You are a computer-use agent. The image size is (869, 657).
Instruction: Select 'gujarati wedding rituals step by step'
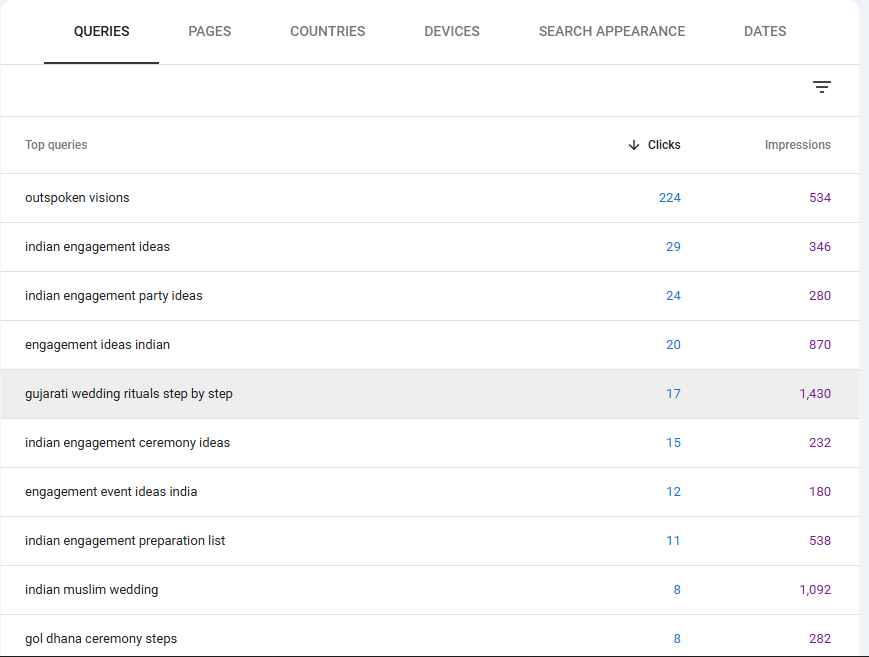pyautogui.click(x=128, y=394)
